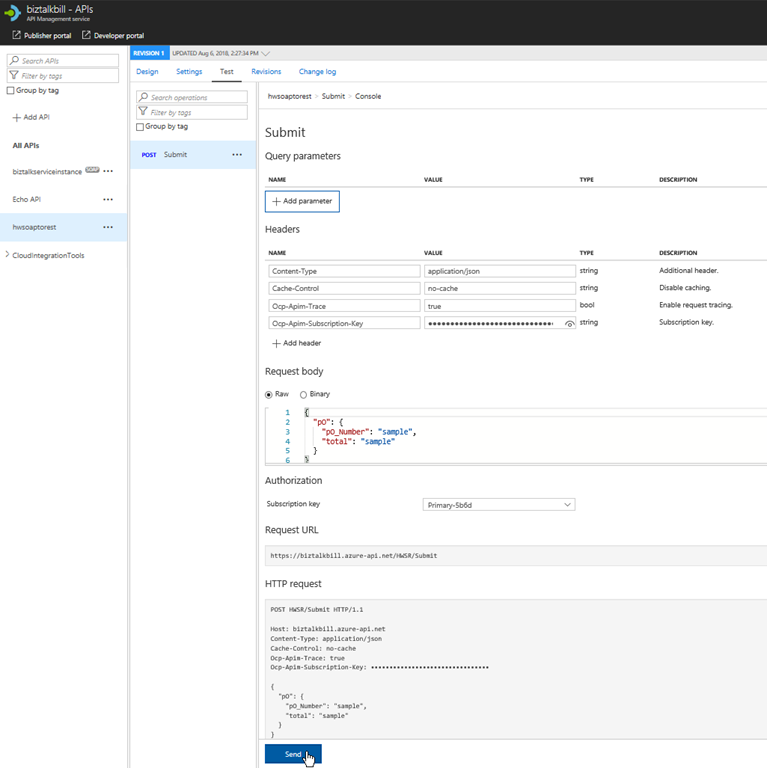The height and width of the screenshot is (768, 767).
Task: Click the Search operations magnifier icon
Action: pyautogui.click(x=144, y=97)
